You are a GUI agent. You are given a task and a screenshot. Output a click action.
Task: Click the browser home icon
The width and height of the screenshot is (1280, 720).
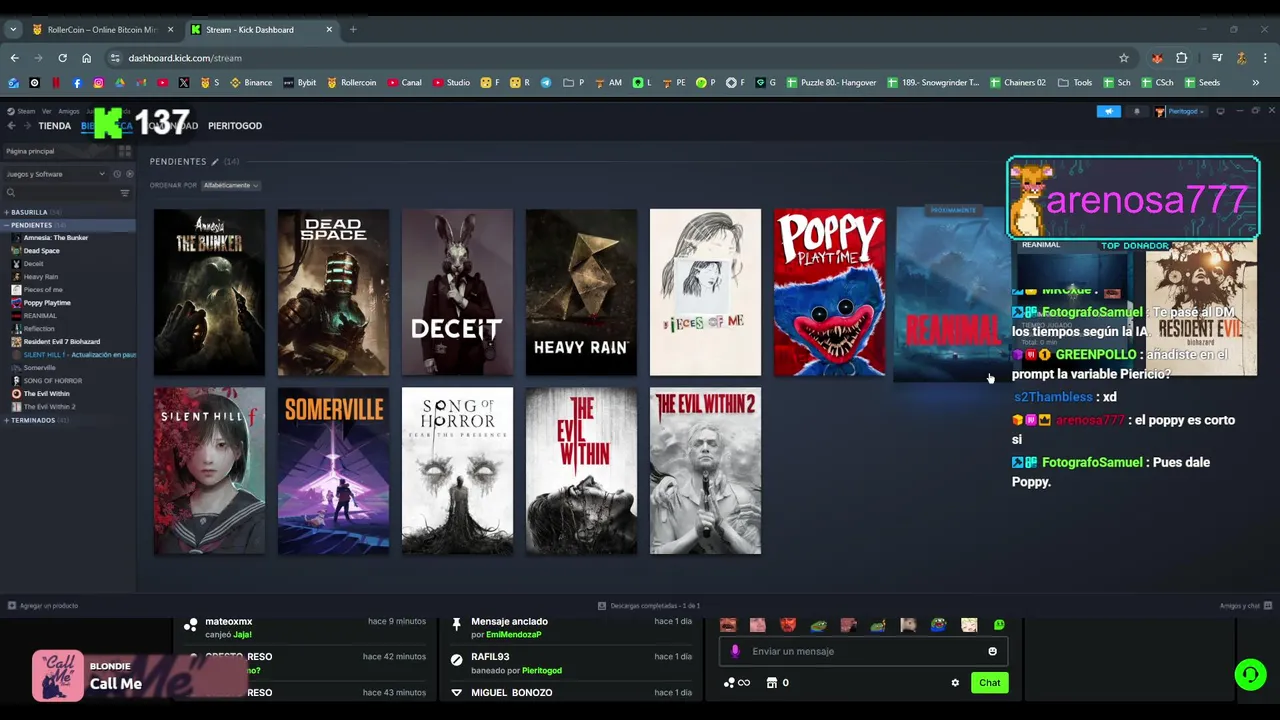click(x=86, y=58)
